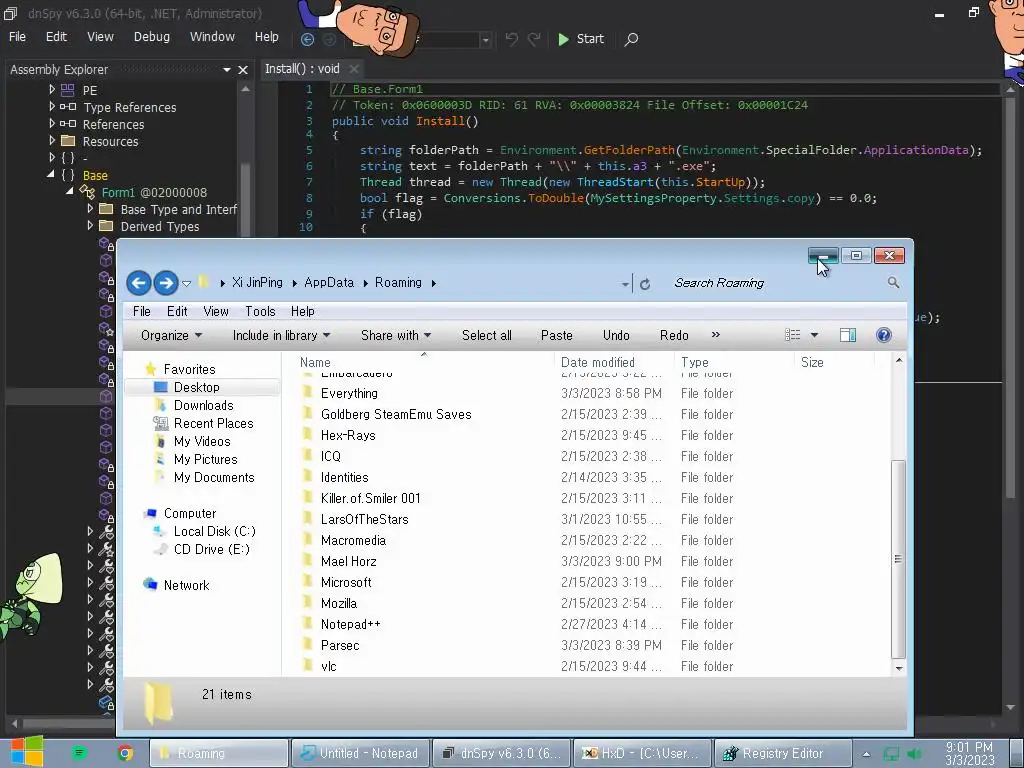The height and width of the screenshot is (768, 1024).
Task: Switch to HxD taskbar button
Action: (x=642, y=753)
